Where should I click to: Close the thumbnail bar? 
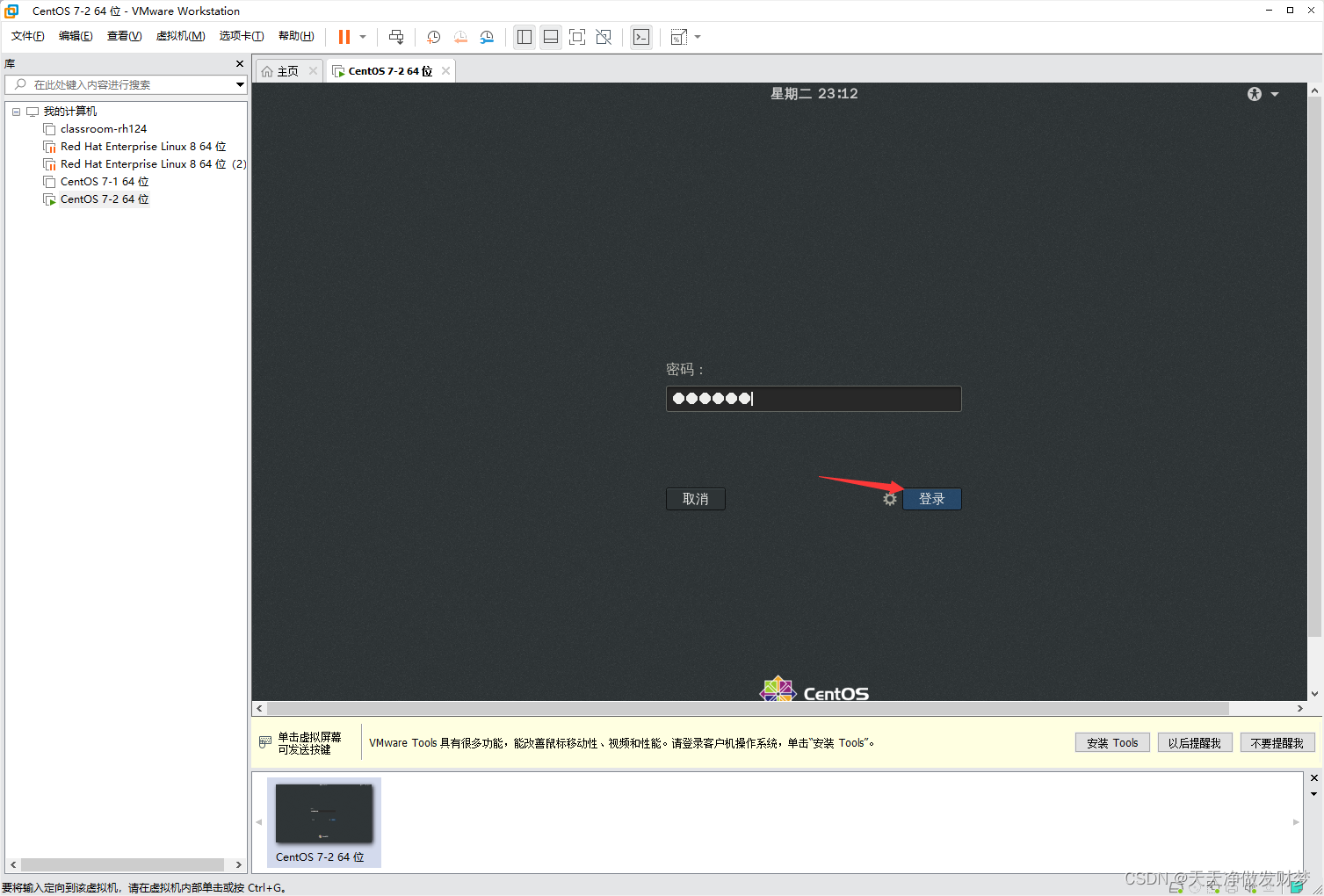coord(1314,778)
